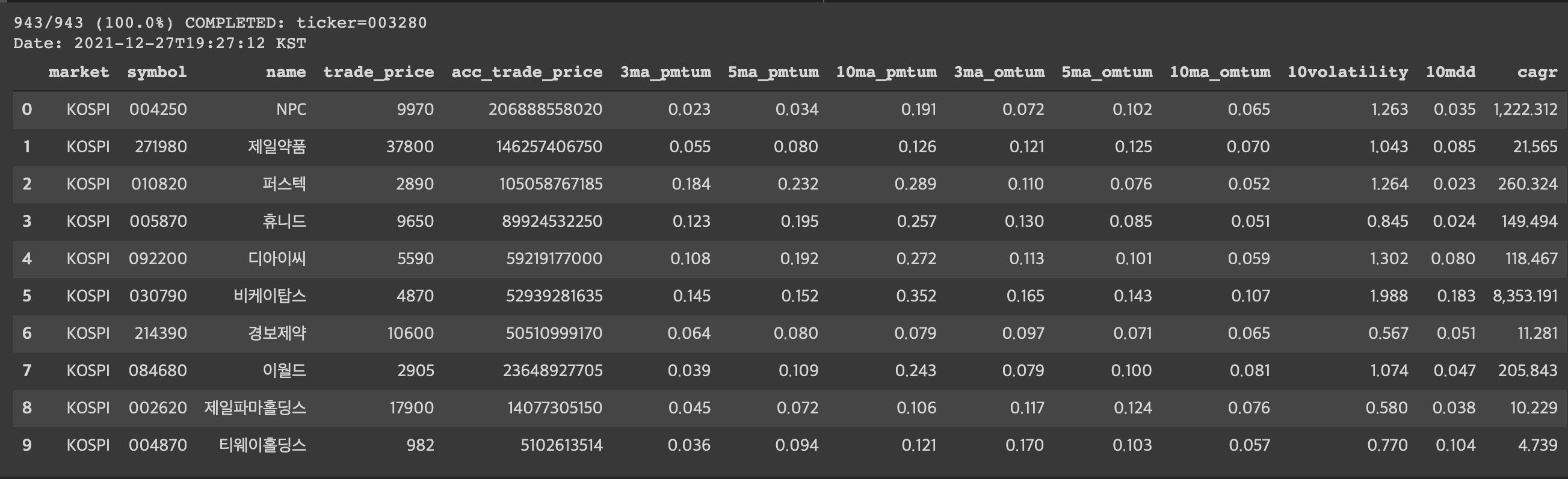The image size is (1568, 479).
Task: Click the 'market' column header
Action: tap(79, 72)
